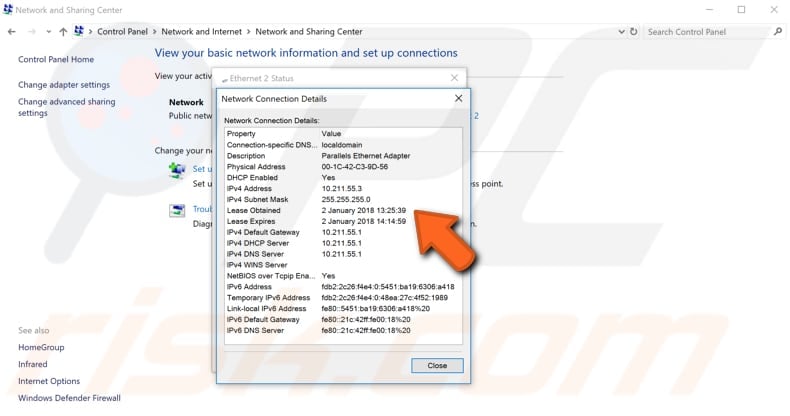Minimize the Network and Sharing Center window
Screen dimensions: 790x416
tap(709, 10)
